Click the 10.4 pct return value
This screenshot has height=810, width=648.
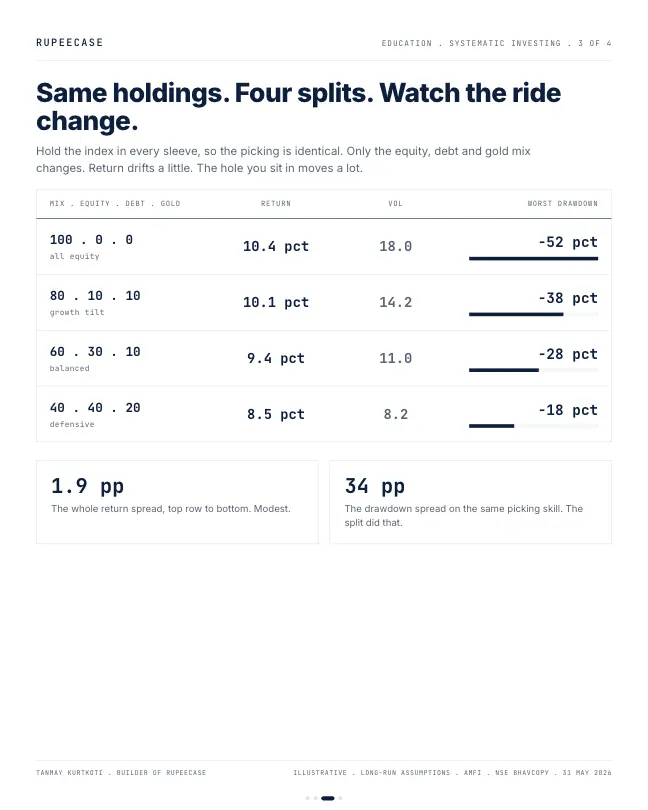[275, 246]
